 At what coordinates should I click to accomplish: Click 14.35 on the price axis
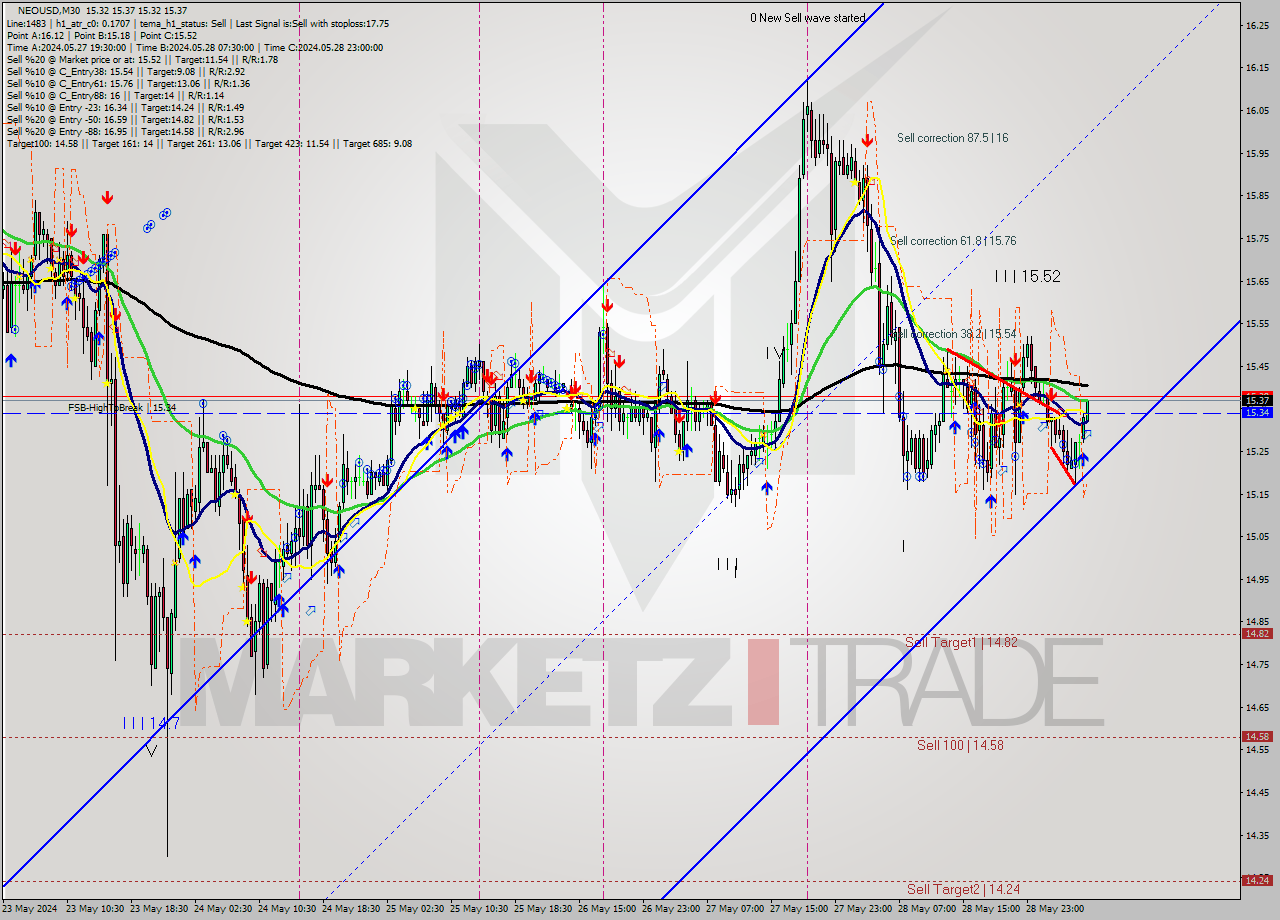[1257, 835]
